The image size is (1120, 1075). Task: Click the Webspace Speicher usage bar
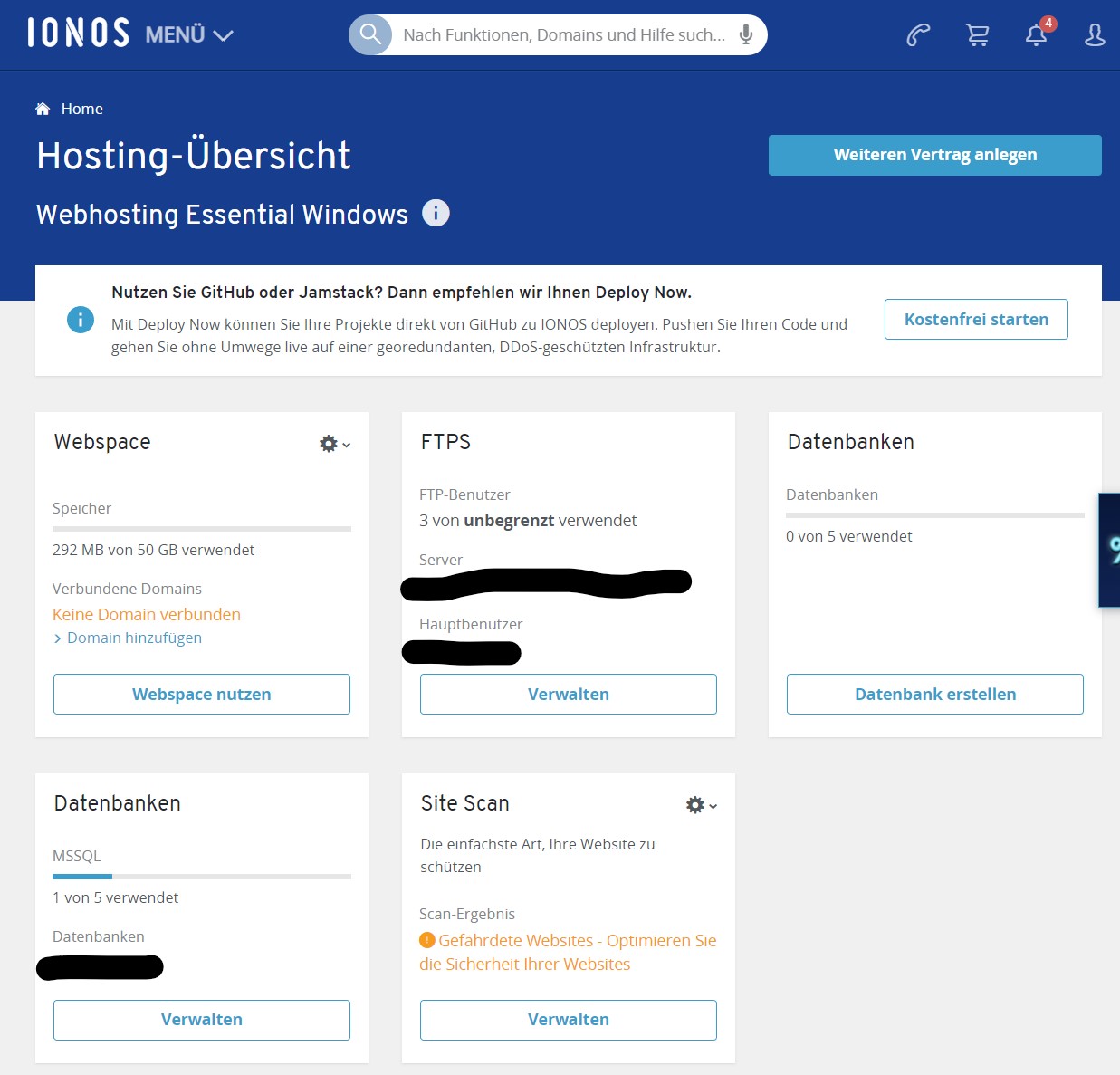click(x=202, y=528)
